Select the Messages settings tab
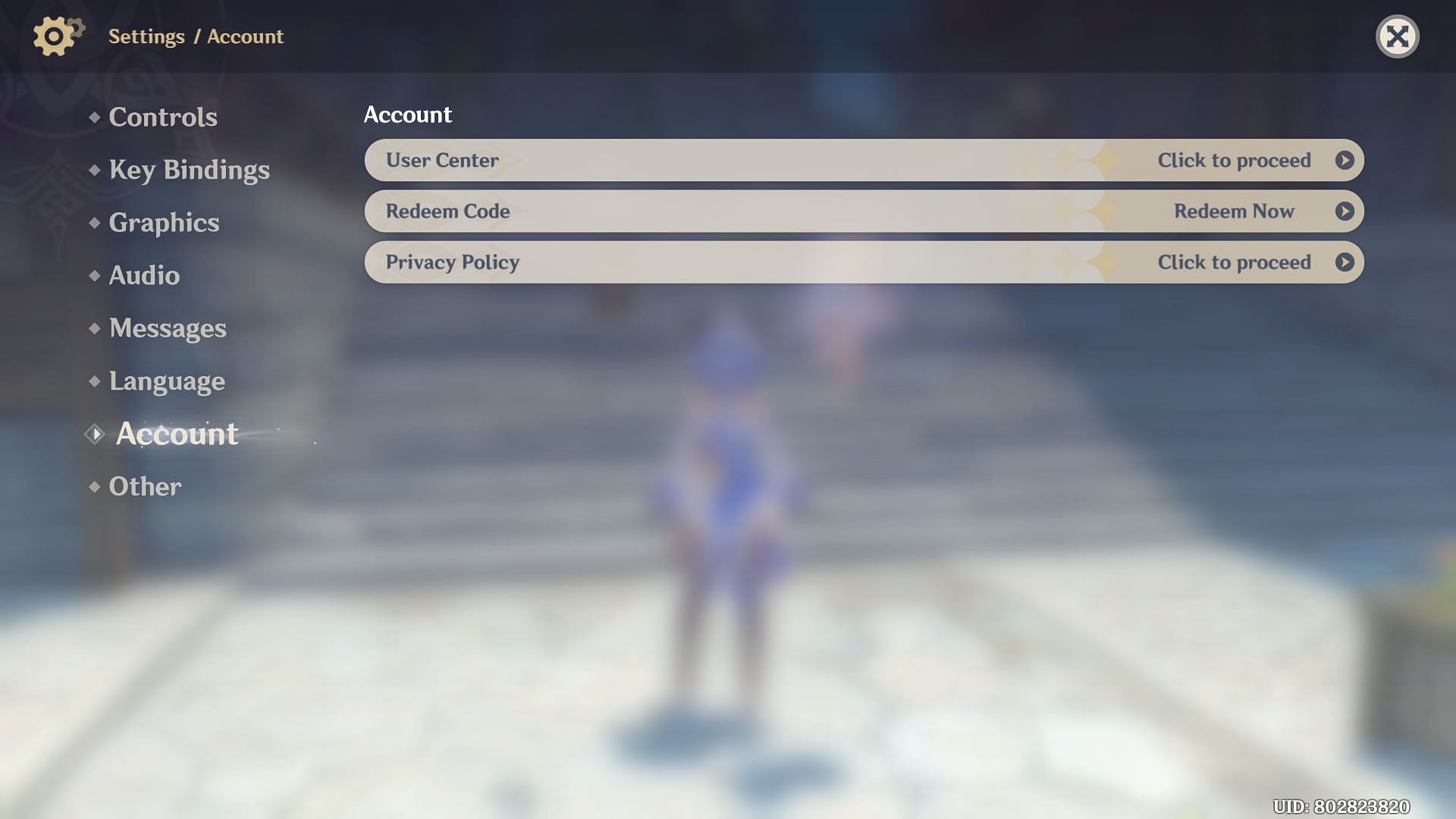The image size is (1456, 819). tap(166, 328)
